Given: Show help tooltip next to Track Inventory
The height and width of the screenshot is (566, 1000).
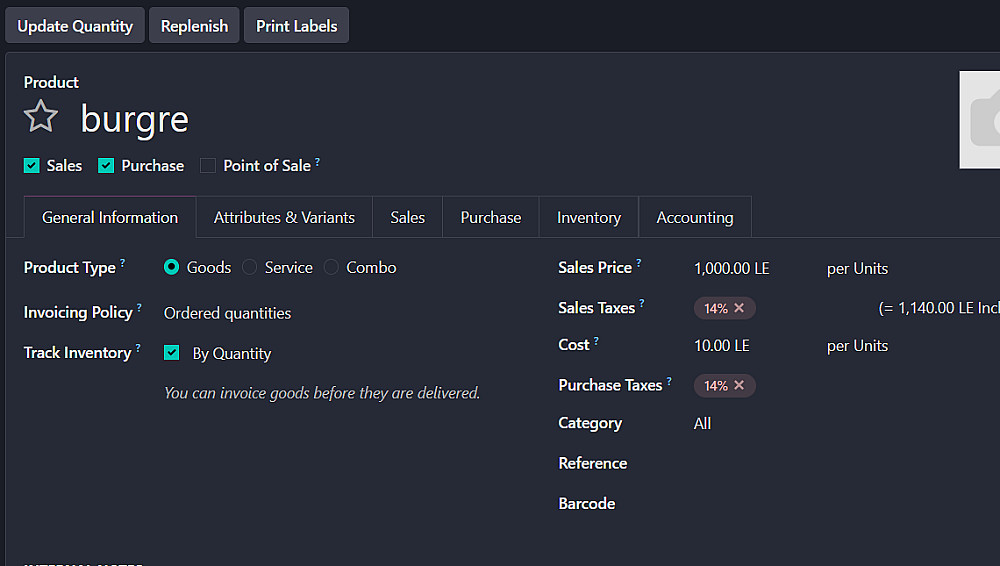Looking at the screenshot, I should (139, 349).
